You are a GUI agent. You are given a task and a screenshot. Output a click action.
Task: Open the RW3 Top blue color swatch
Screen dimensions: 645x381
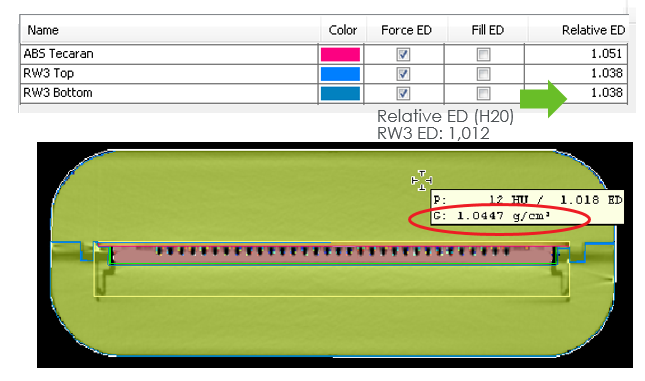340,74
